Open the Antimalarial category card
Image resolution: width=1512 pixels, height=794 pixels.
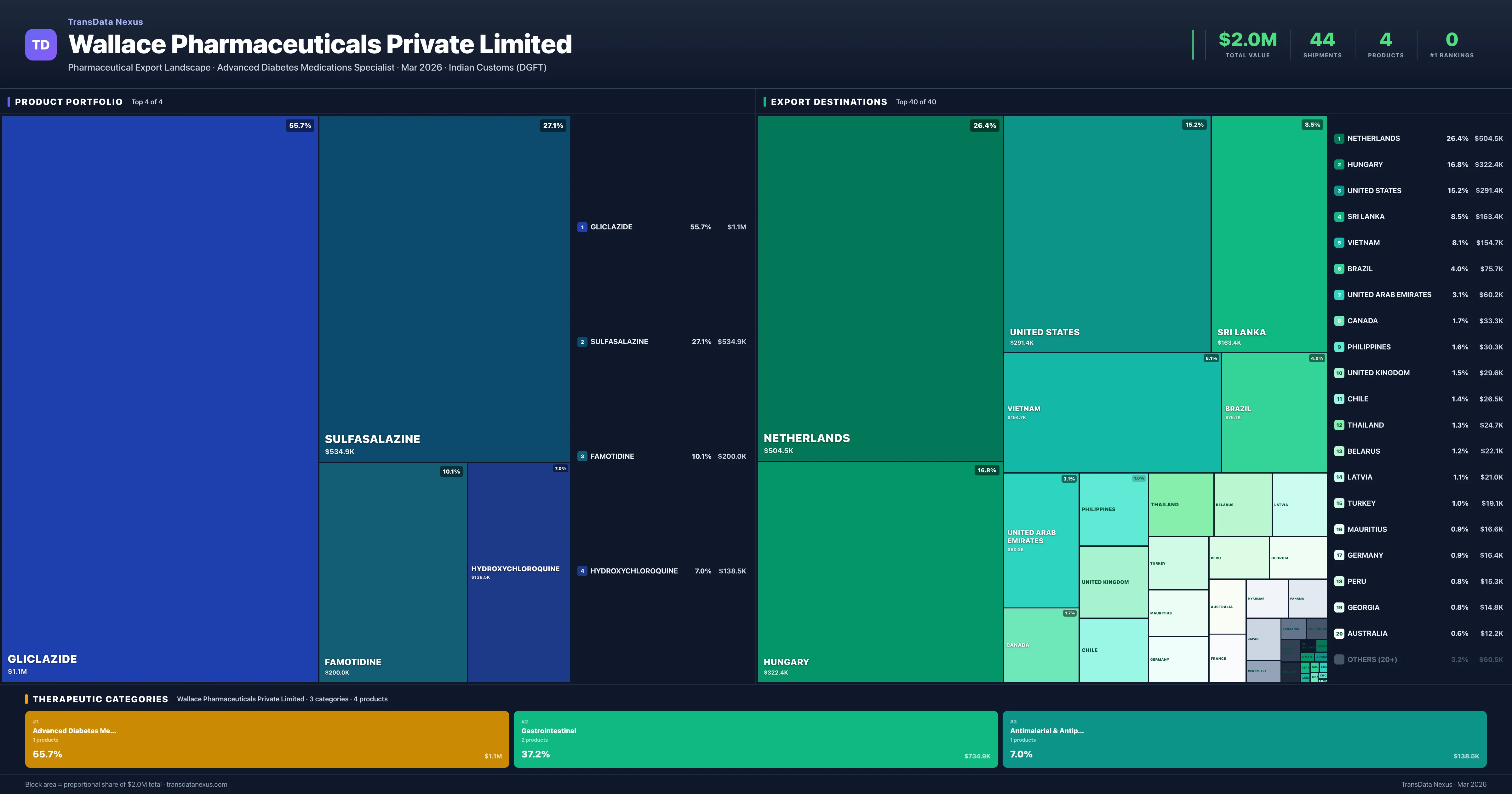pyautogui.click(x=1244, y=739)
